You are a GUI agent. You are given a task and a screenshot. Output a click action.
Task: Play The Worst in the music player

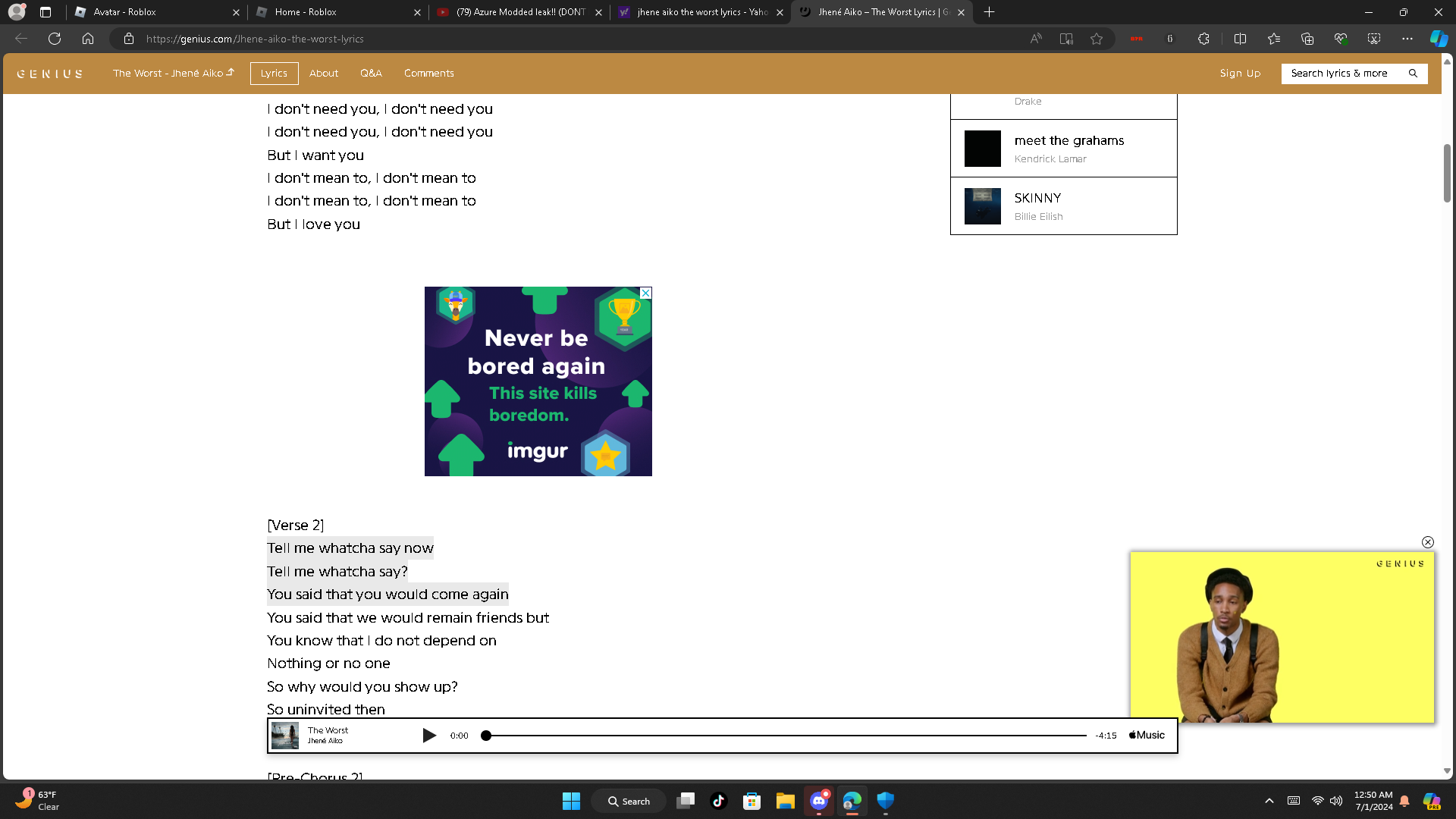429,736
